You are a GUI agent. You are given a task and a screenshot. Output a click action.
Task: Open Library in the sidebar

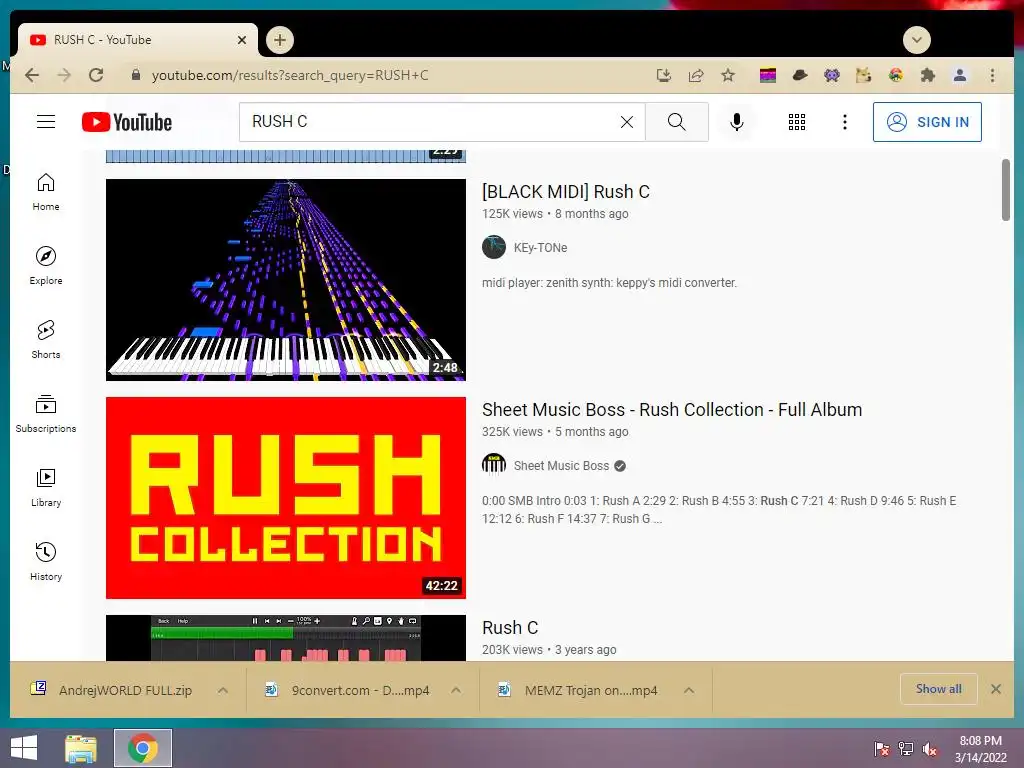tap(46, 488)
